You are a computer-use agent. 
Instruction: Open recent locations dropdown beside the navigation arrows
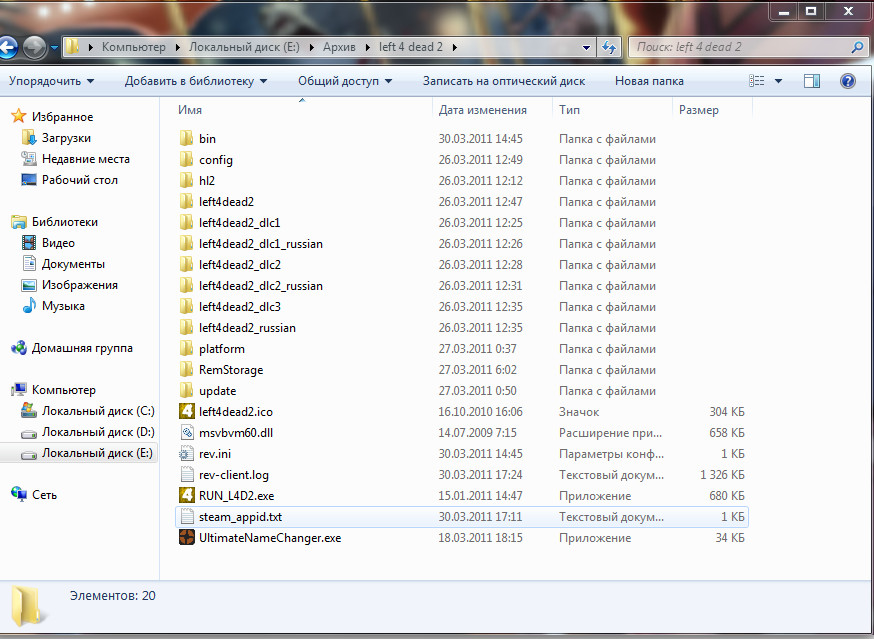point(54,47)
